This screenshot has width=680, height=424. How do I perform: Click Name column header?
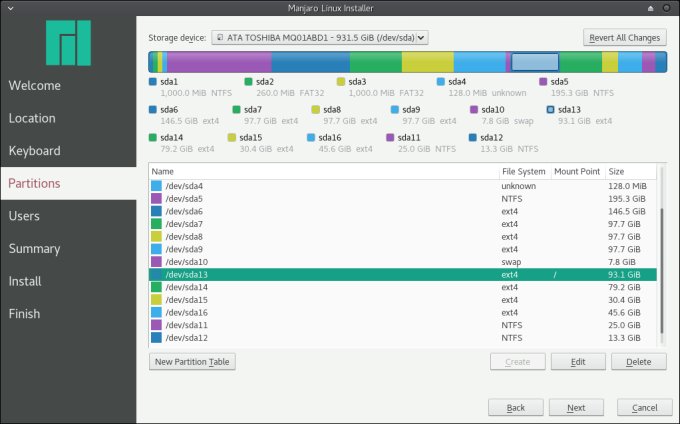click(x=324, y=172)
